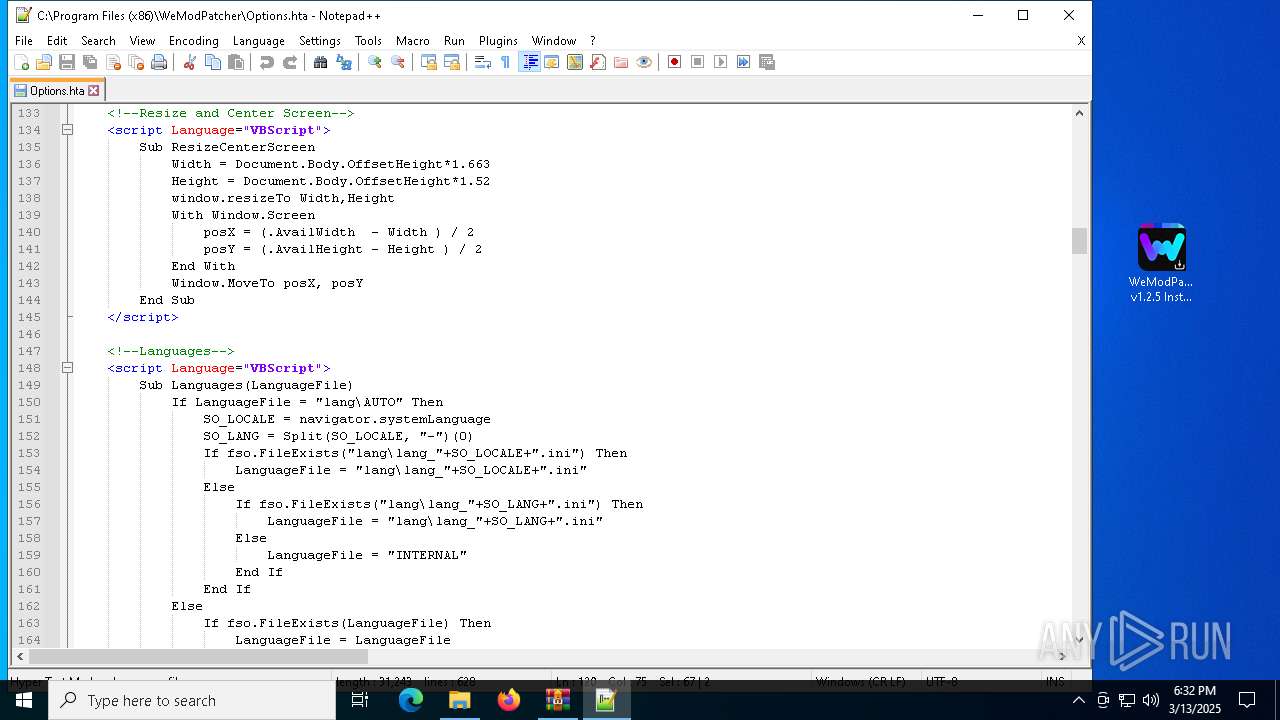
Task: Collapse the script fold at line 148
Action: [x=67, y=368]
